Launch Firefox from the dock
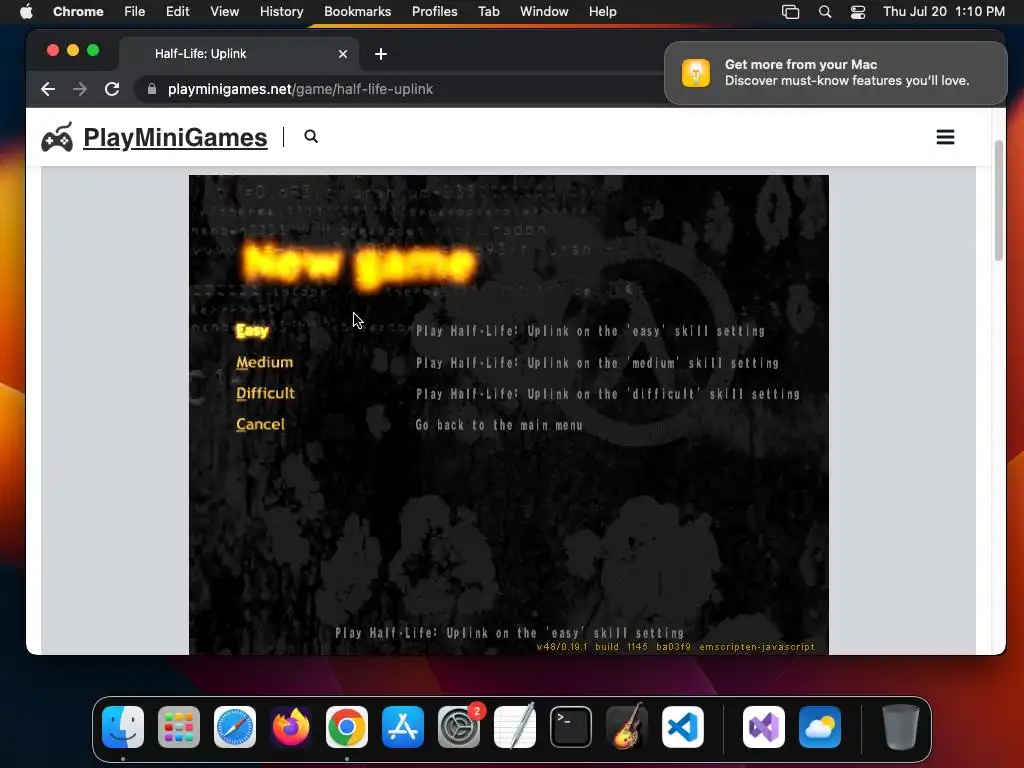Screen dimensions: 1024x768 pyautogui.click(x=291, y=727)
